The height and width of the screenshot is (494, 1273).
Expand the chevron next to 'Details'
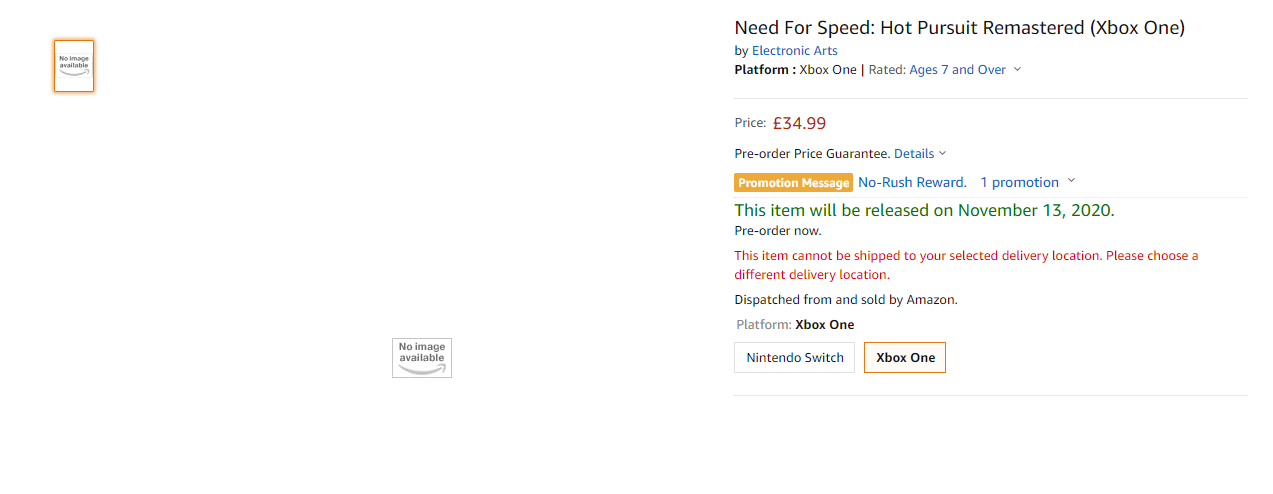[x=942, y=154]
